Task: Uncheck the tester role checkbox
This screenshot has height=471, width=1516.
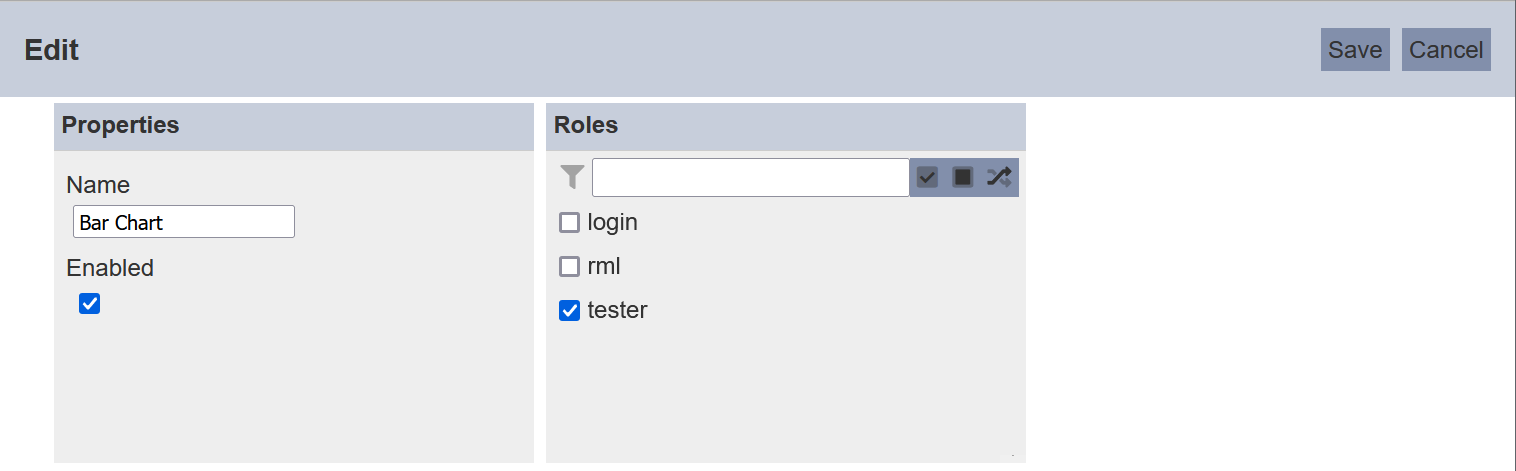Action: pyautogui.click(x=569, y=311)
